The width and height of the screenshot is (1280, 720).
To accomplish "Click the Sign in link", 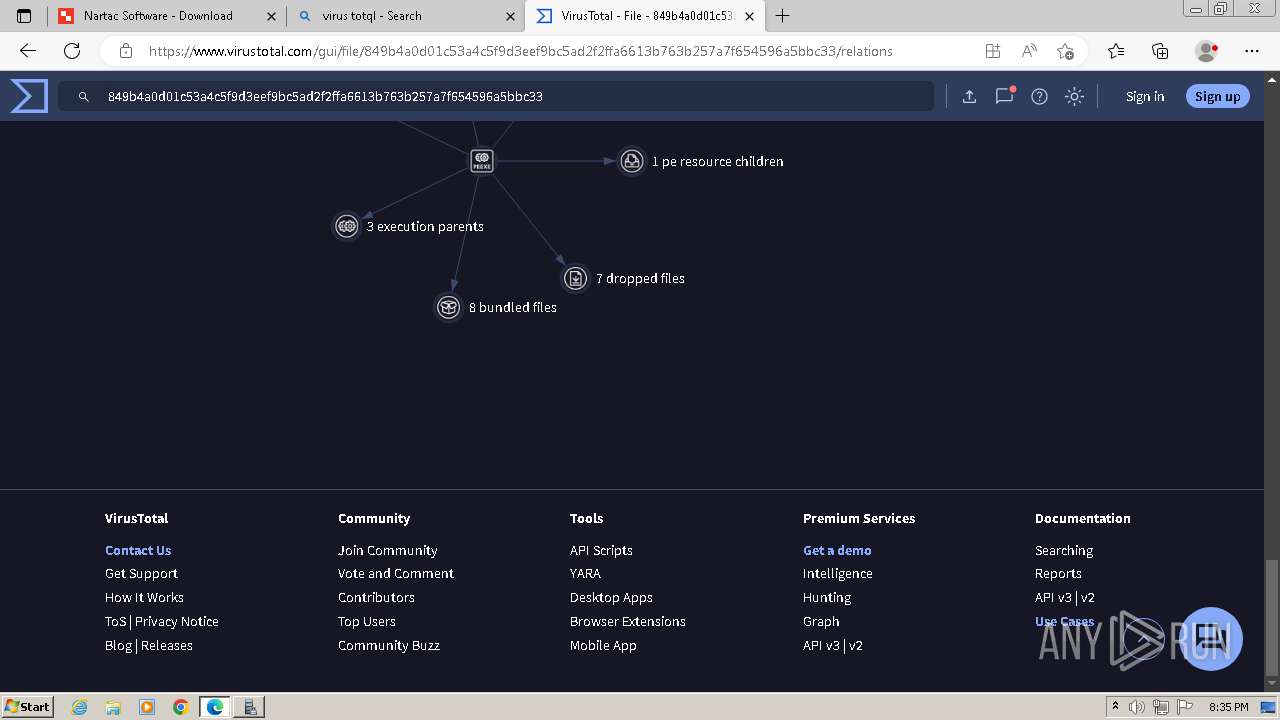I will click(x=1145, y=96).
